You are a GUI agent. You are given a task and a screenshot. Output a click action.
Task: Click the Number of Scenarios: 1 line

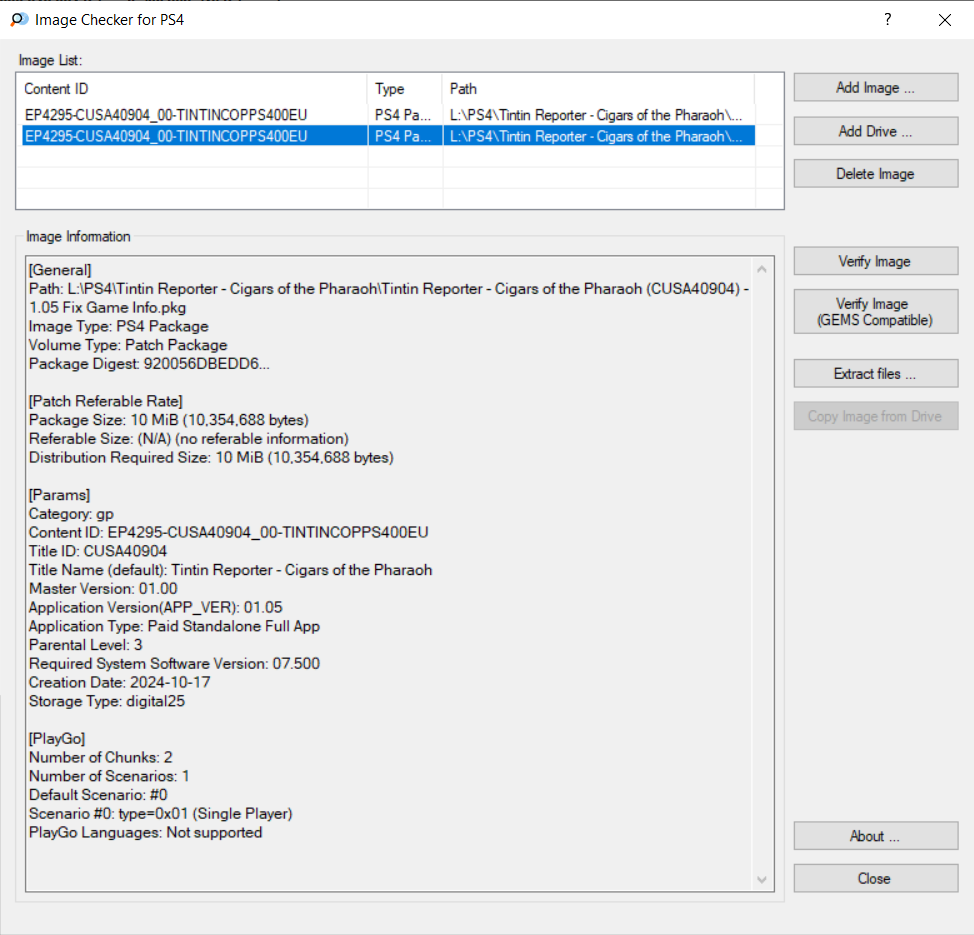pyautogui.click(x=109, y=776)
